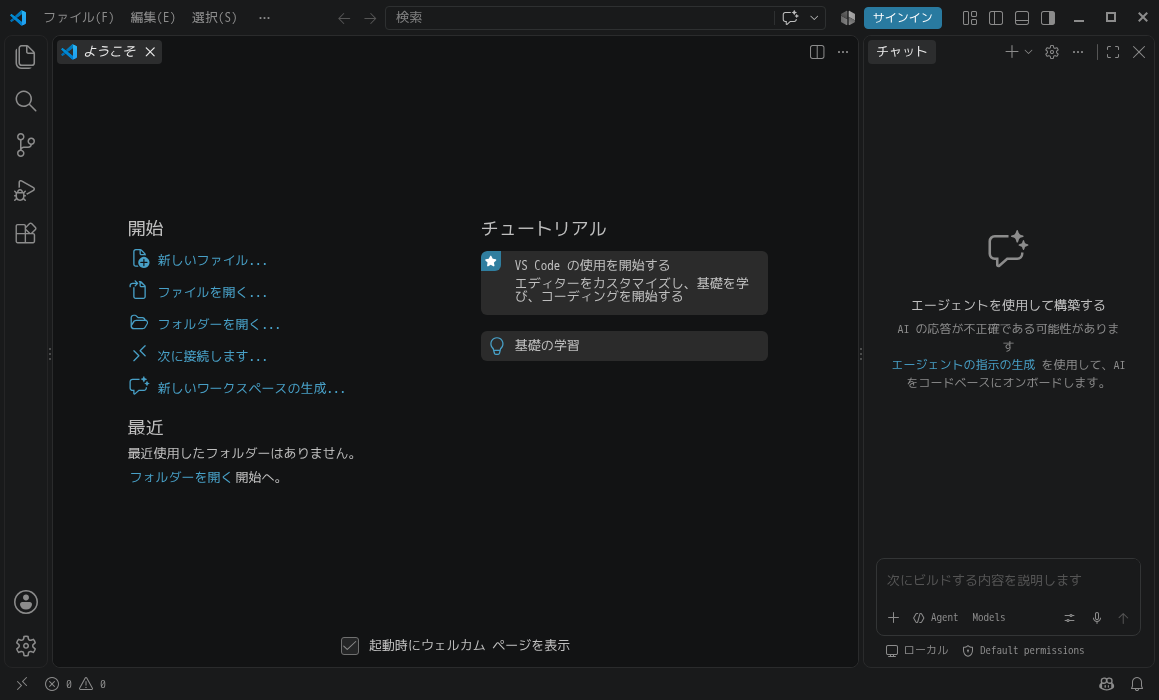Open the Extensions view icon
Screen dimensions: 1159x700
(x=25, y=234)
